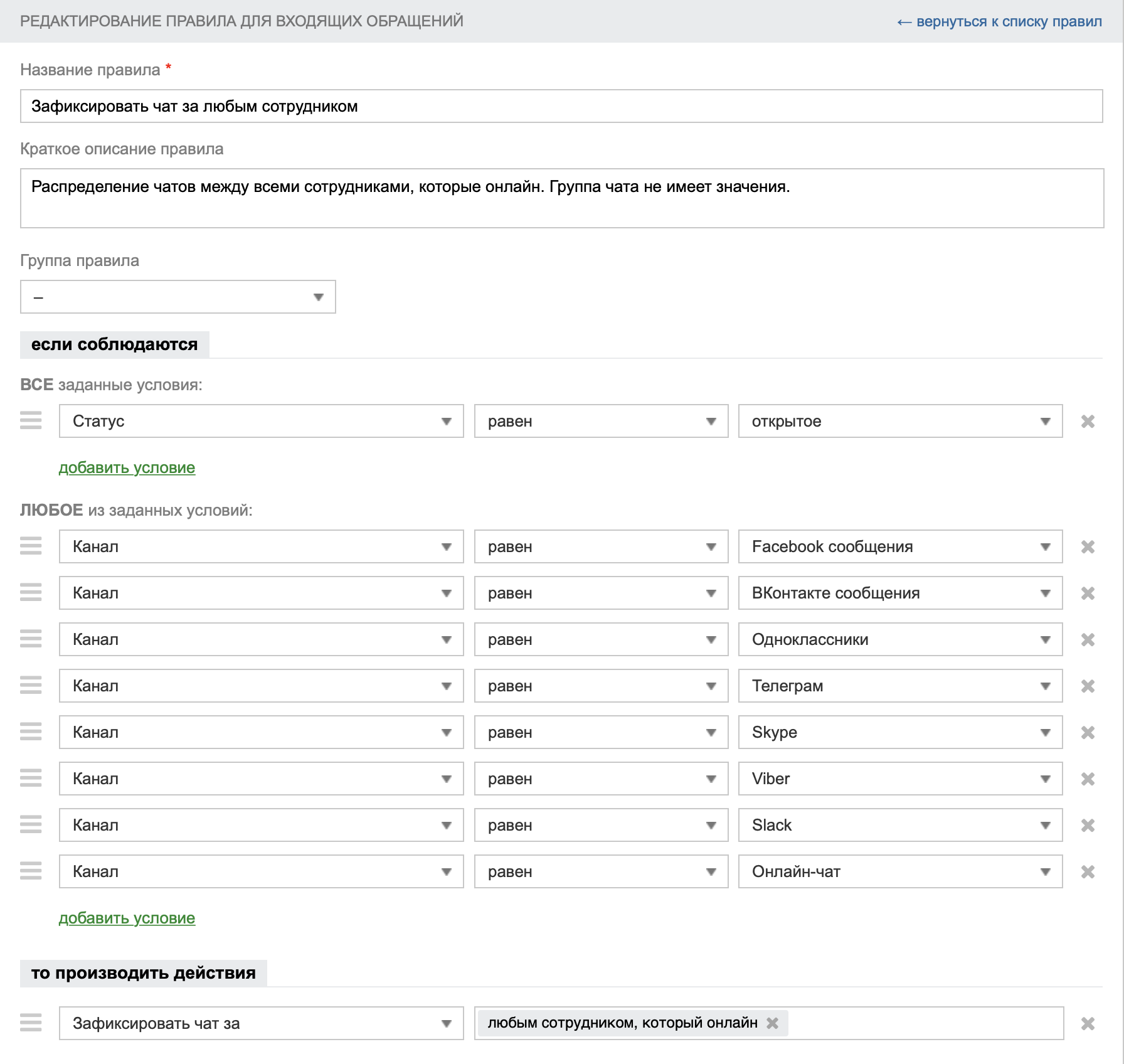Open the Одноклассники value dropdown
1124x1064 pixels.
tap(901, 639)
